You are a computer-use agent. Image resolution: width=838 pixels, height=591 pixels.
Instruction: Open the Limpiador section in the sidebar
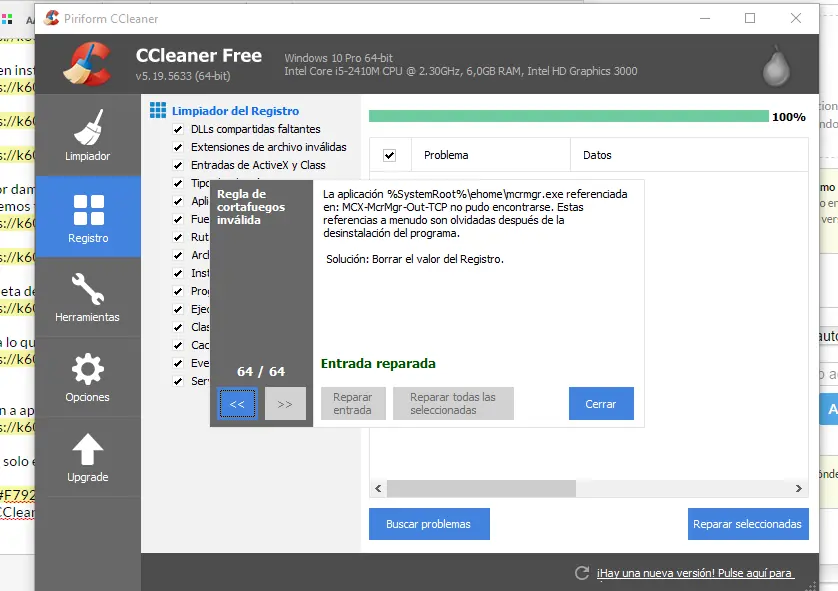88,136
